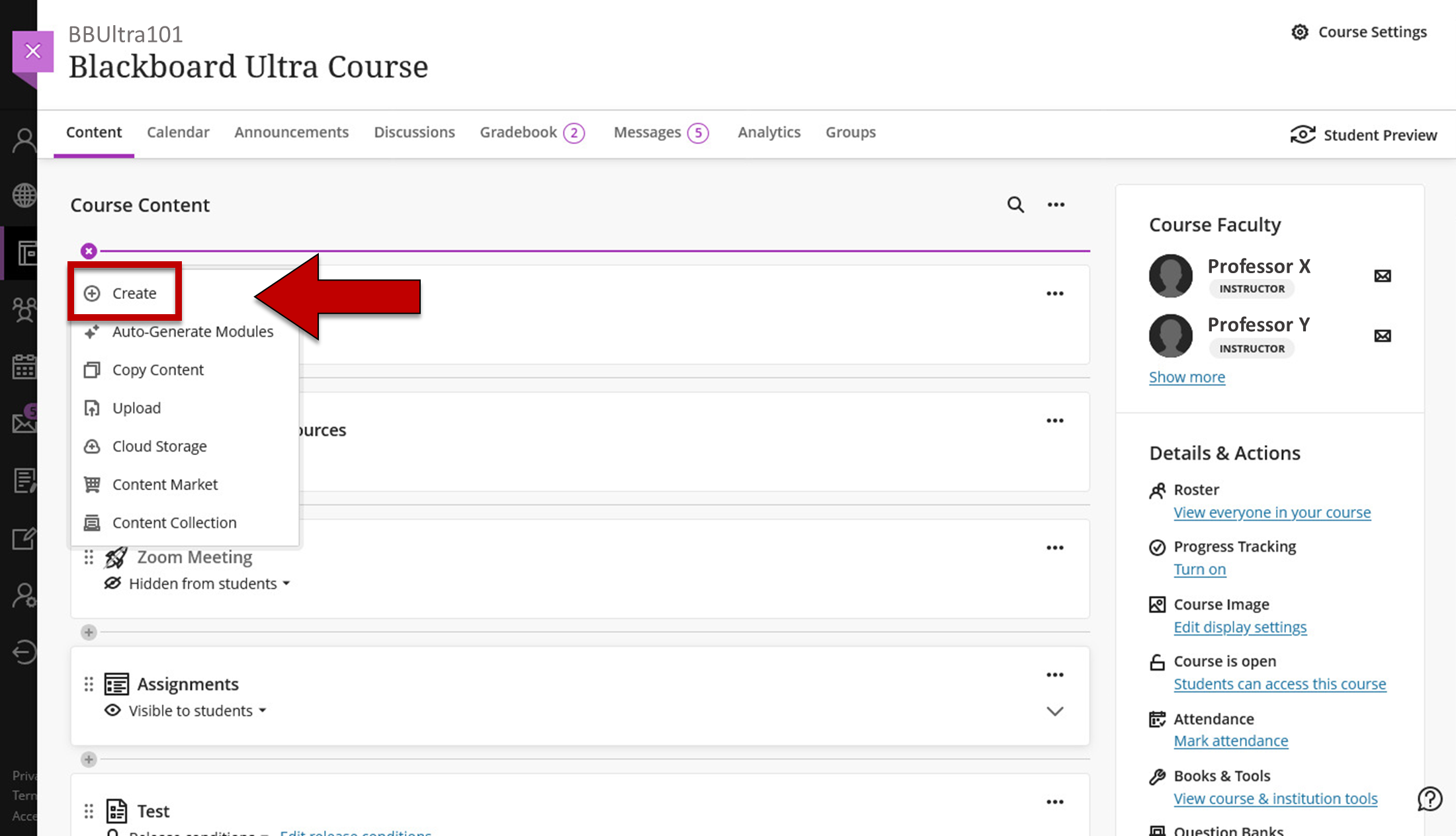1456x836 pixels.
Task: Open the Discussions tab
Action: click(414, 132)
